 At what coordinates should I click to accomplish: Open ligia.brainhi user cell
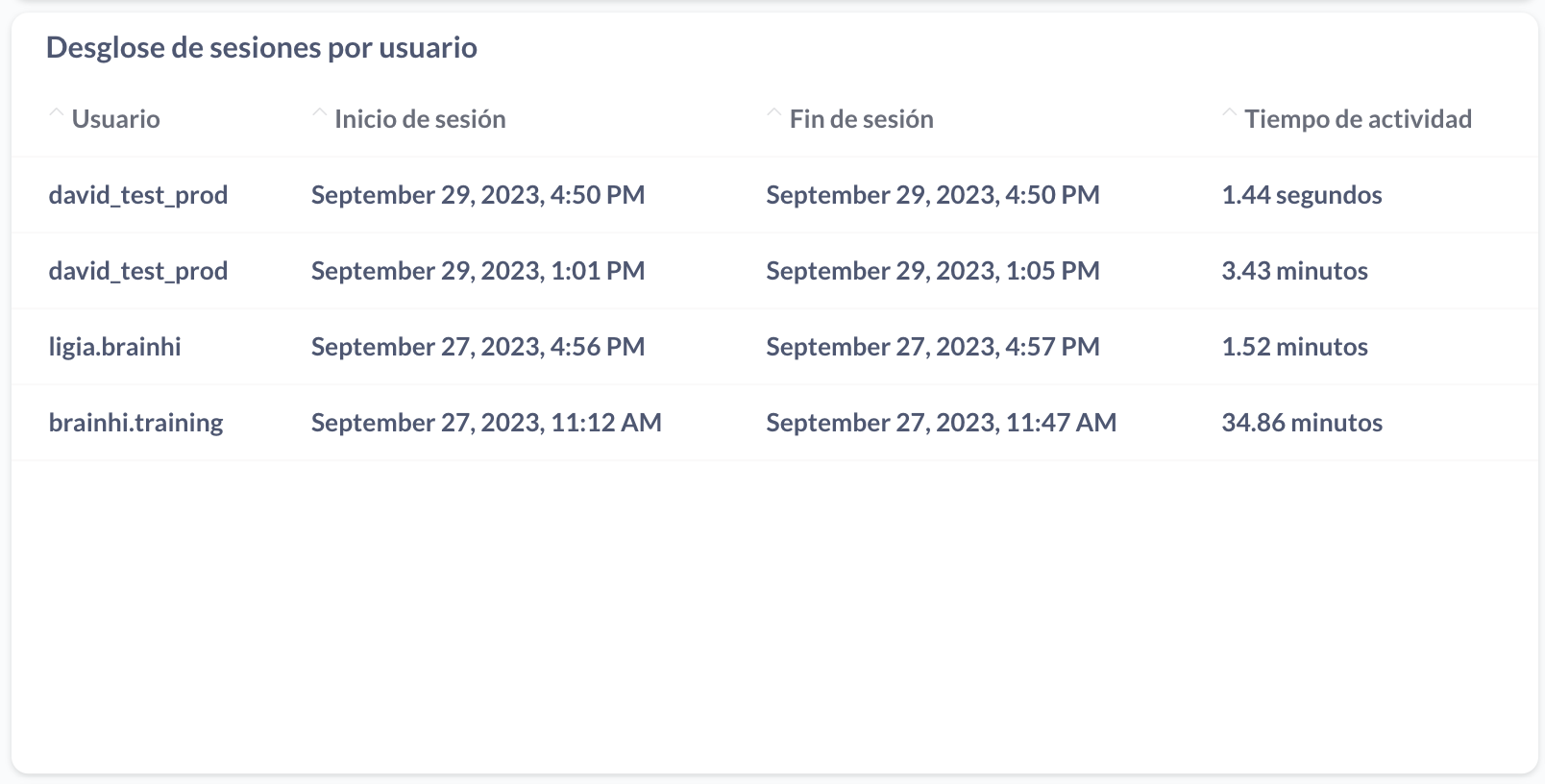(115, 347)
